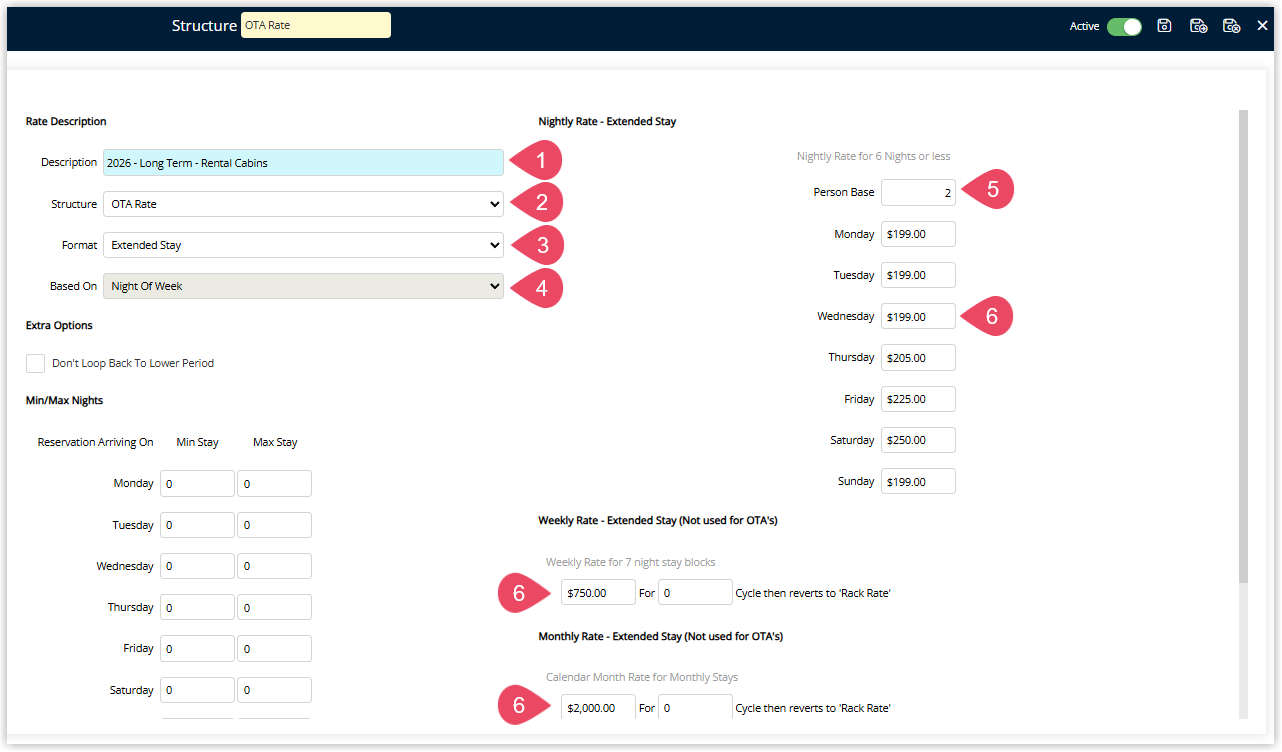This screenshot has width=1282, height=752.
Task: Click the Extra Options heading
Action: (x=59, y=326)
